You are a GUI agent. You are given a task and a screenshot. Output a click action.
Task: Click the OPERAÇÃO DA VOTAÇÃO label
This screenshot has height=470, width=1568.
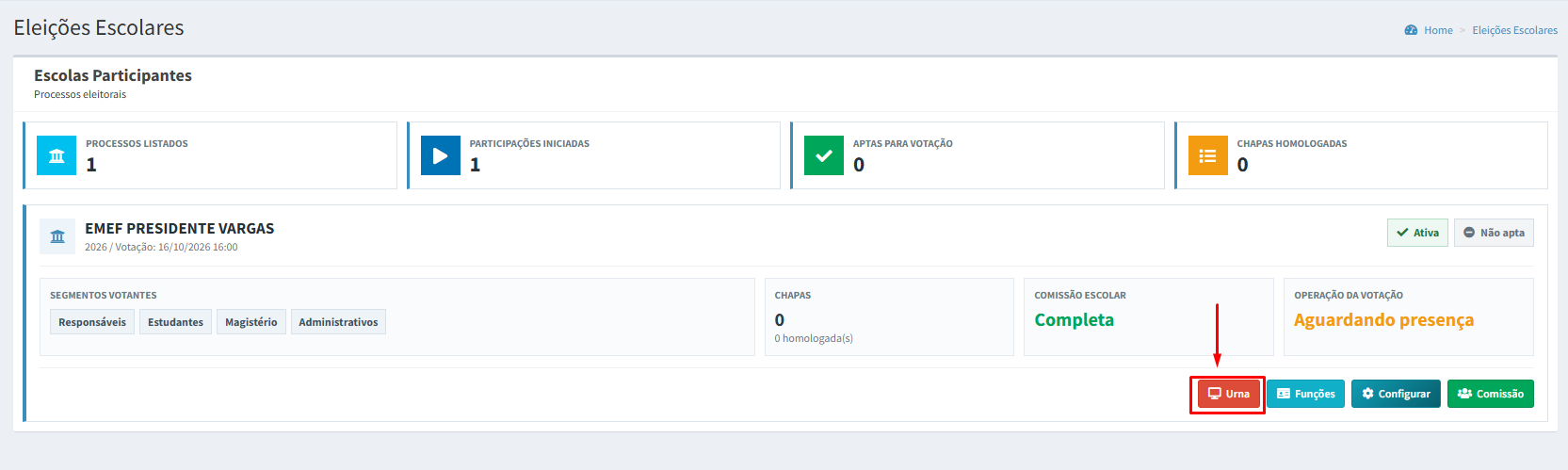click(1349, 296)
